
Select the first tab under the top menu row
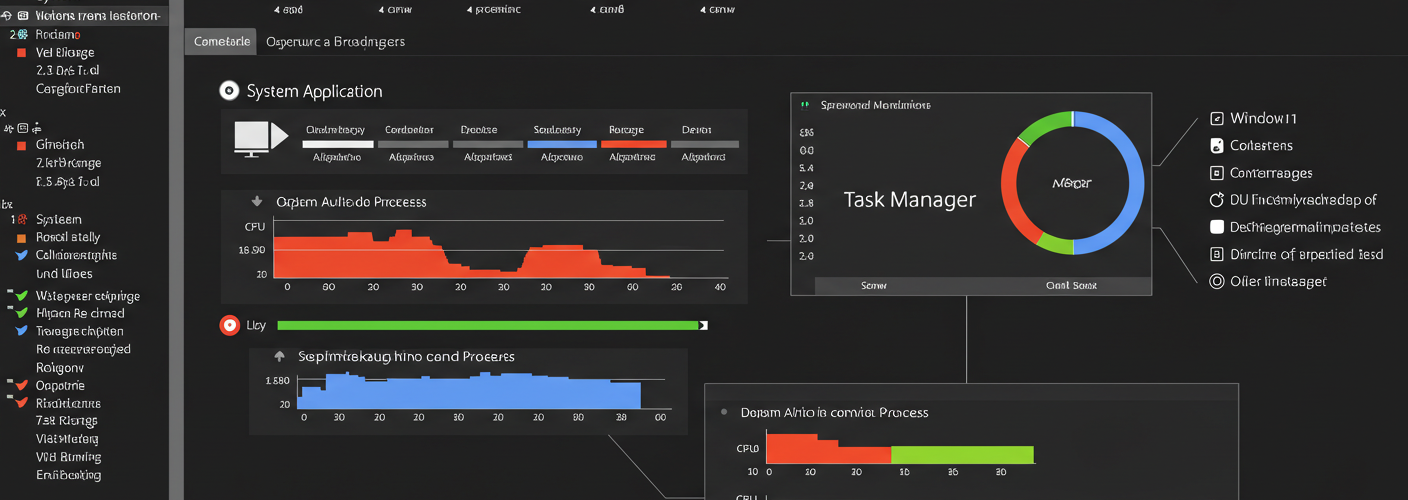click(x=221, y=41)
